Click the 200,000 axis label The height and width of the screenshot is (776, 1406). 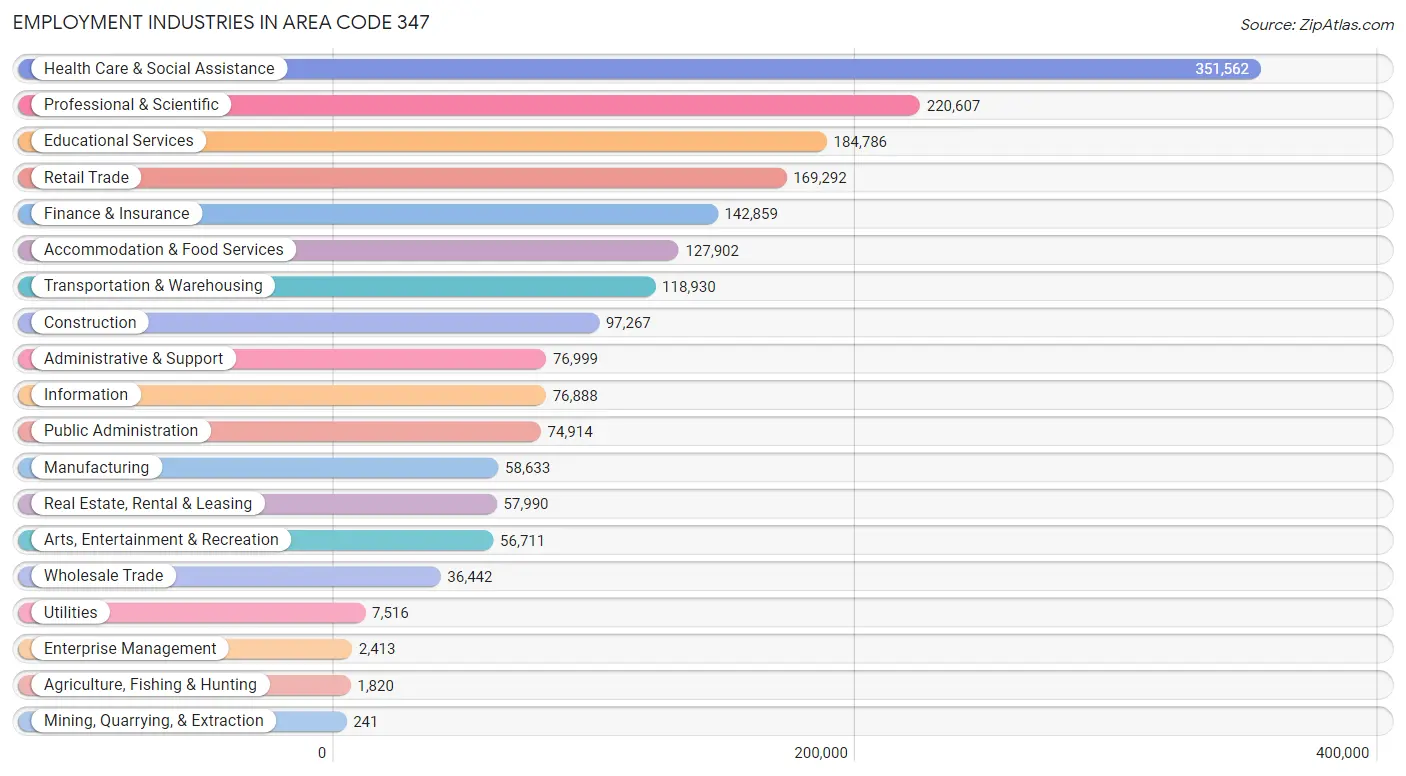pyautogui.click(x=819, y=751)
